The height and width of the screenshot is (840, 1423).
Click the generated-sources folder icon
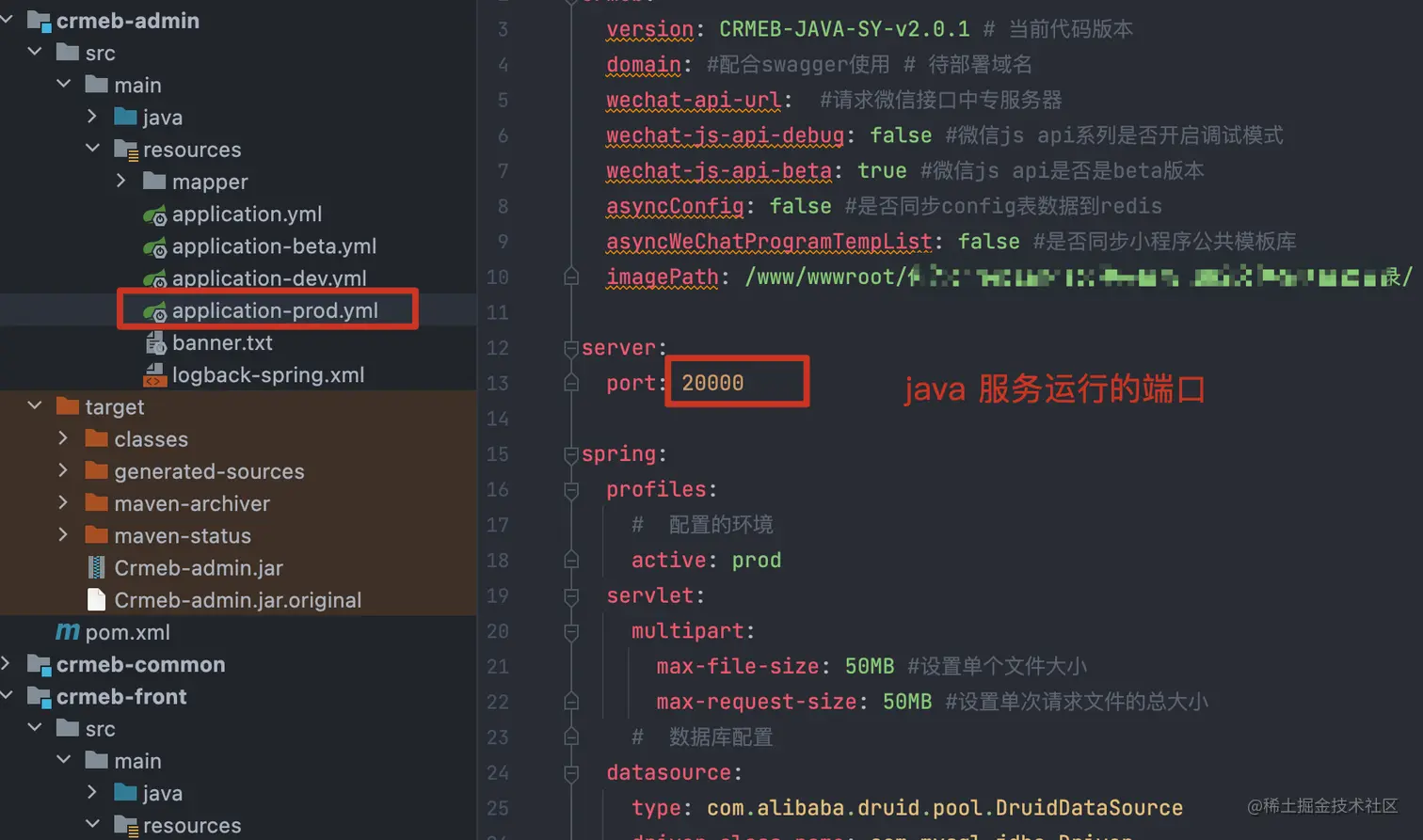pyautogui.click(x=97, y=470)
